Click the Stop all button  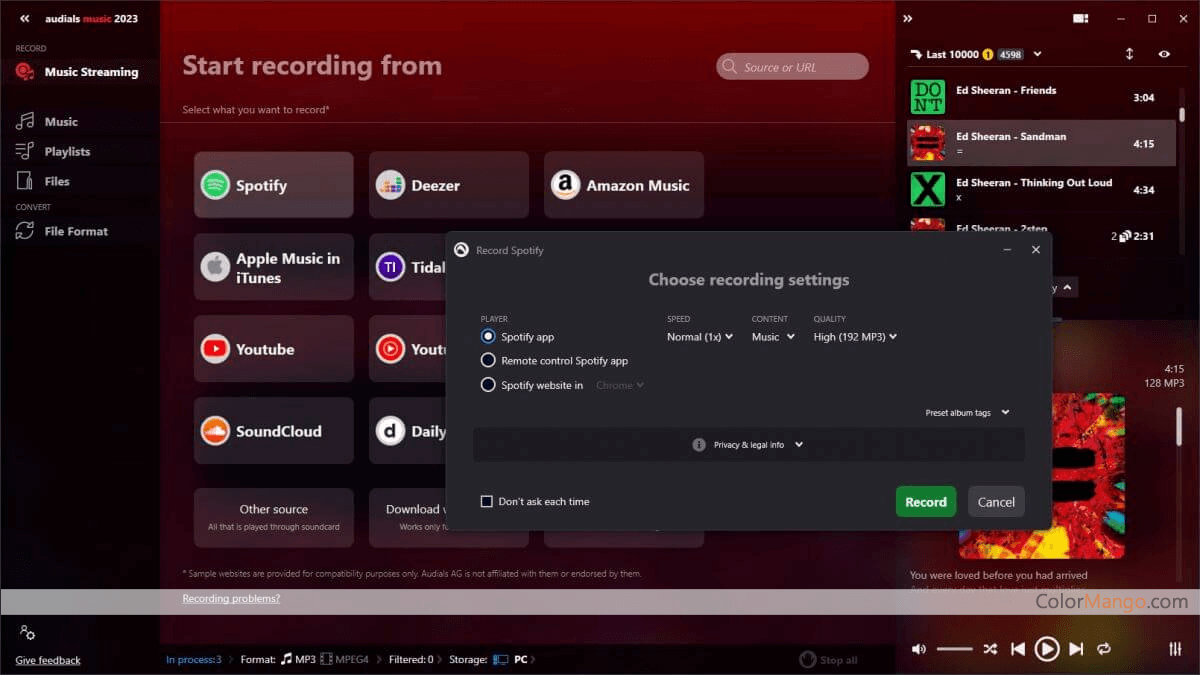point(829,660)
